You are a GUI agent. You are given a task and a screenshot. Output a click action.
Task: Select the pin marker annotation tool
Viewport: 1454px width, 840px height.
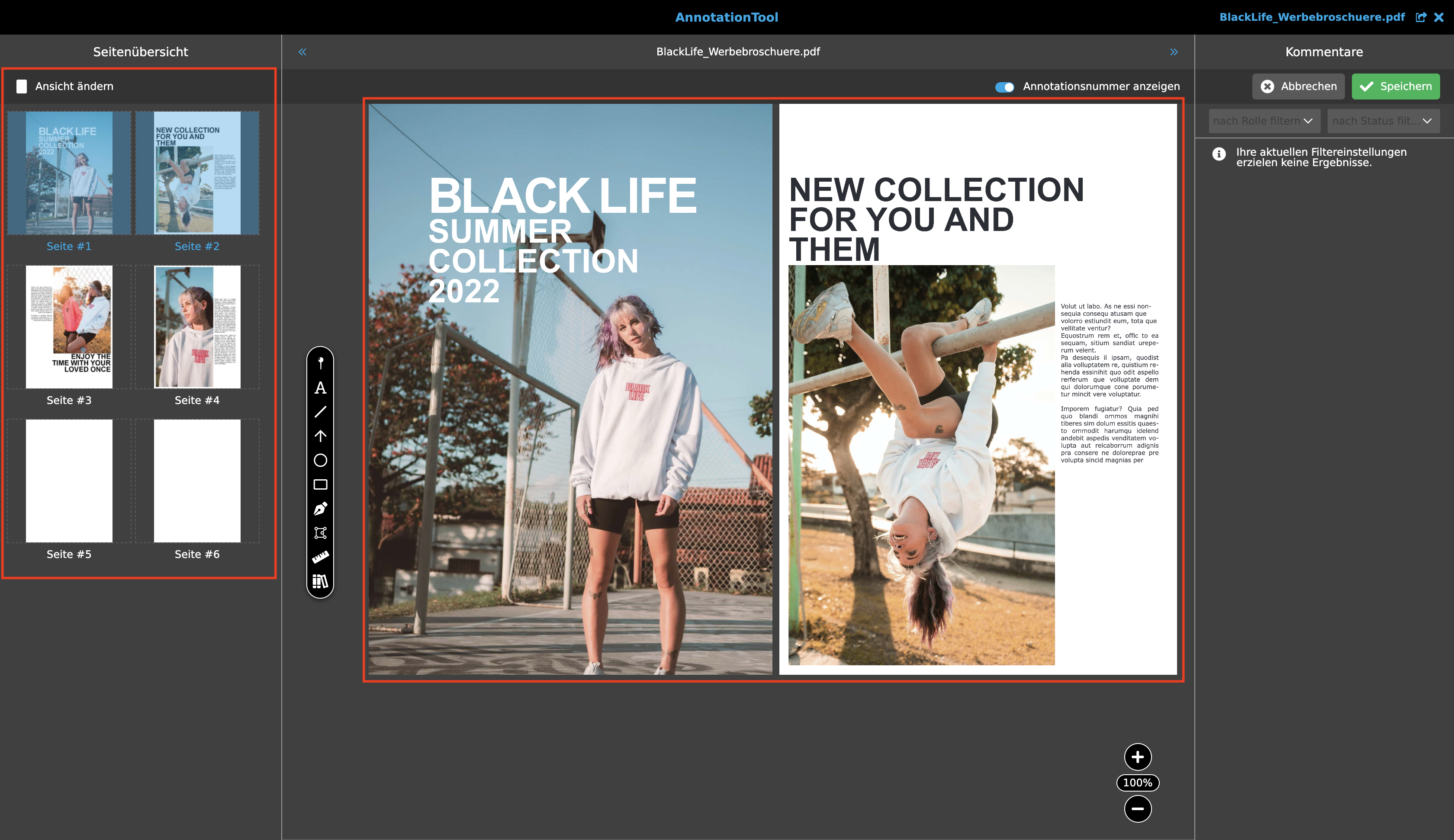[320, 363]
